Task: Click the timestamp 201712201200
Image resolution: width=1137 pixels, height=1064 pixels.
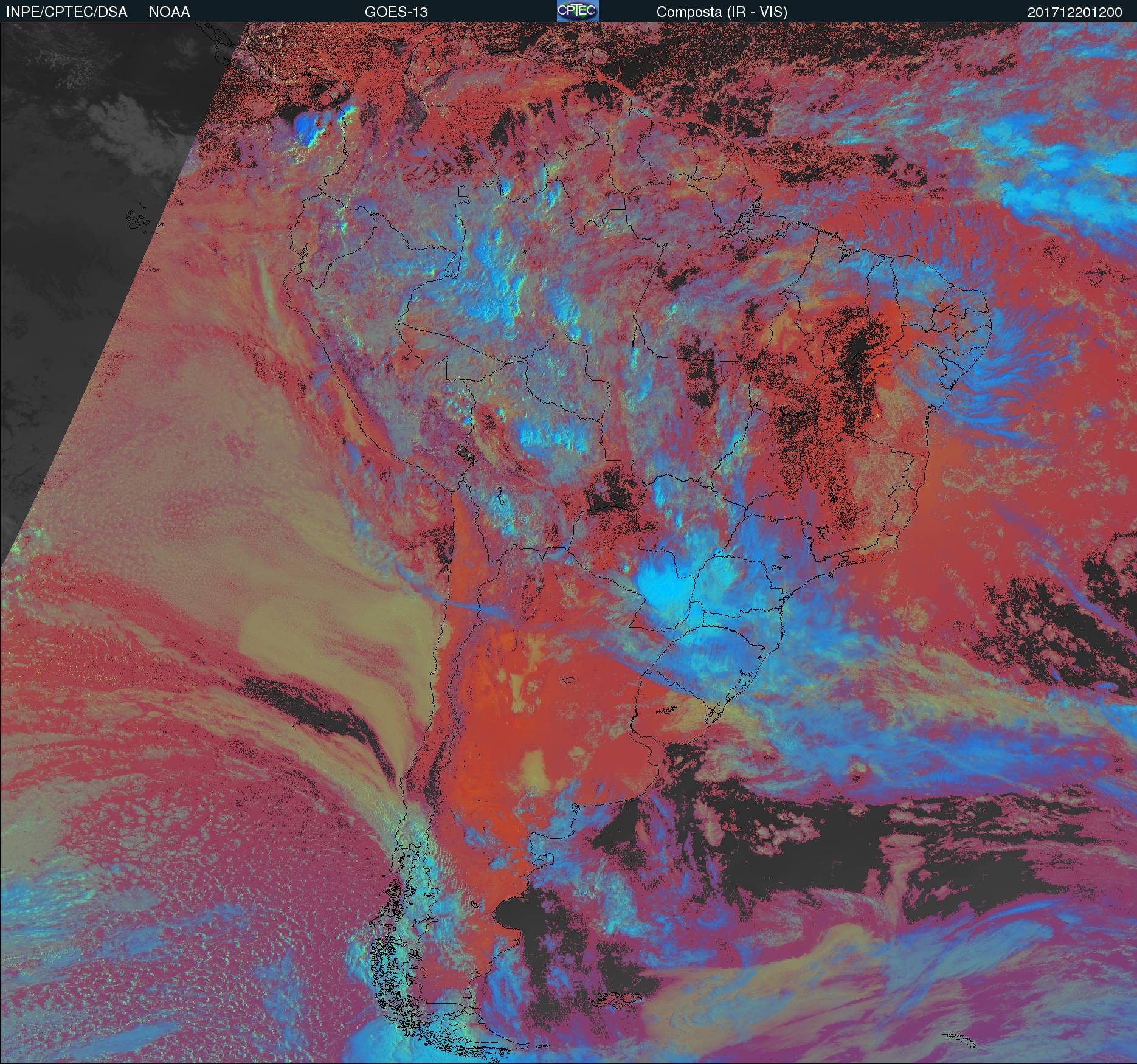Action: pos(1075,13)
